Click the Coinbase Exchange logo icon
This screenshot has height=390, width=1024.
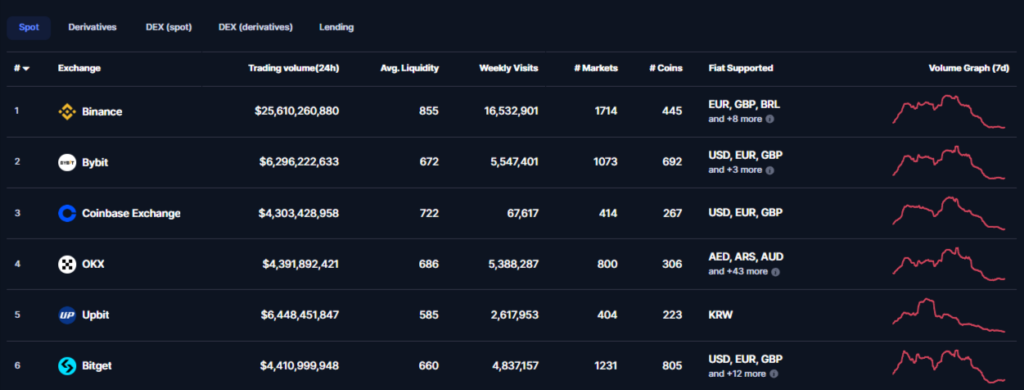pyautogui.click(x=67, y=214)
